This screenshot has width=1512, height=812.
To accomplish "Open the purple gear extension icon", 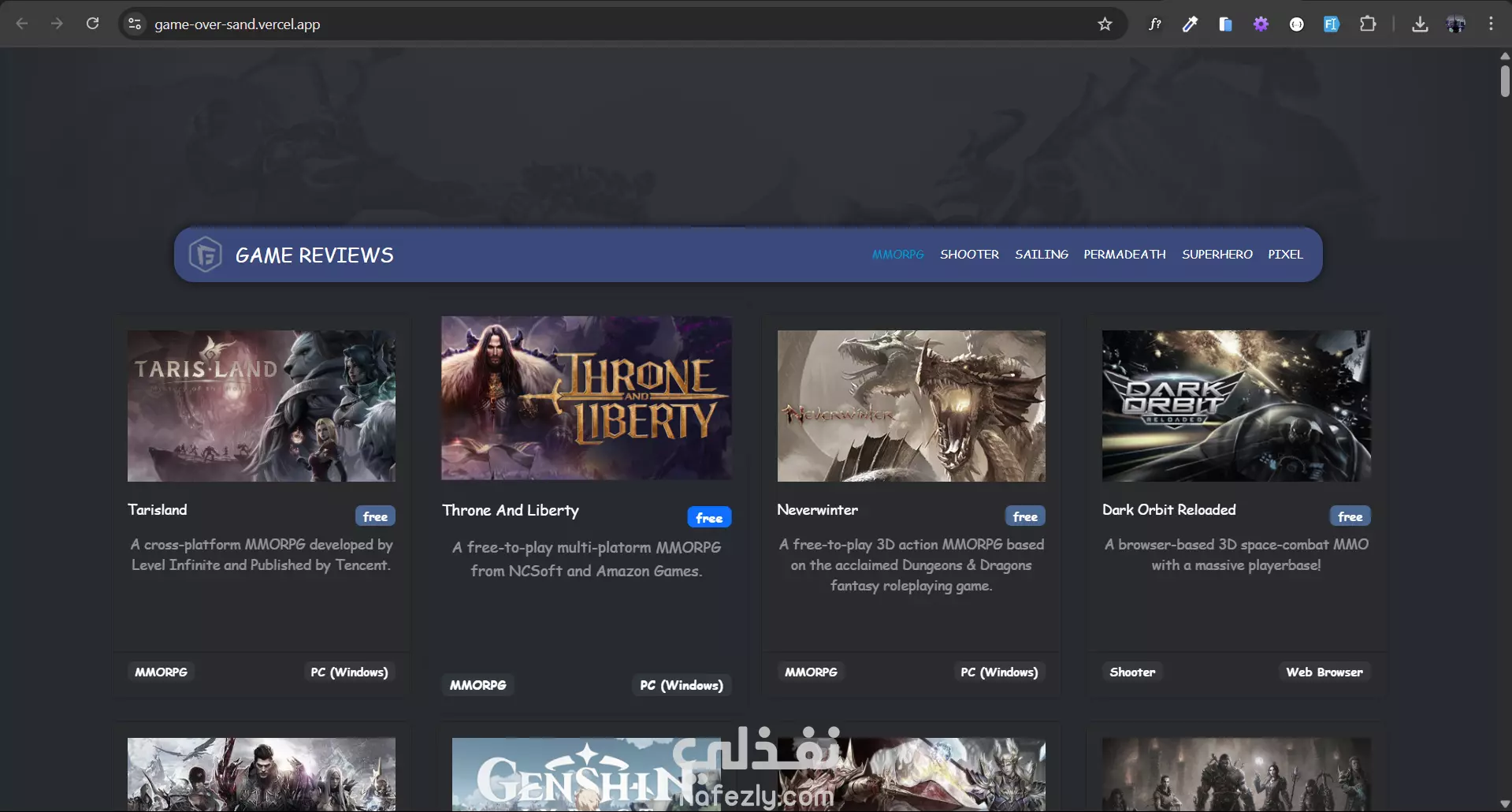I will pos(1261,24).
